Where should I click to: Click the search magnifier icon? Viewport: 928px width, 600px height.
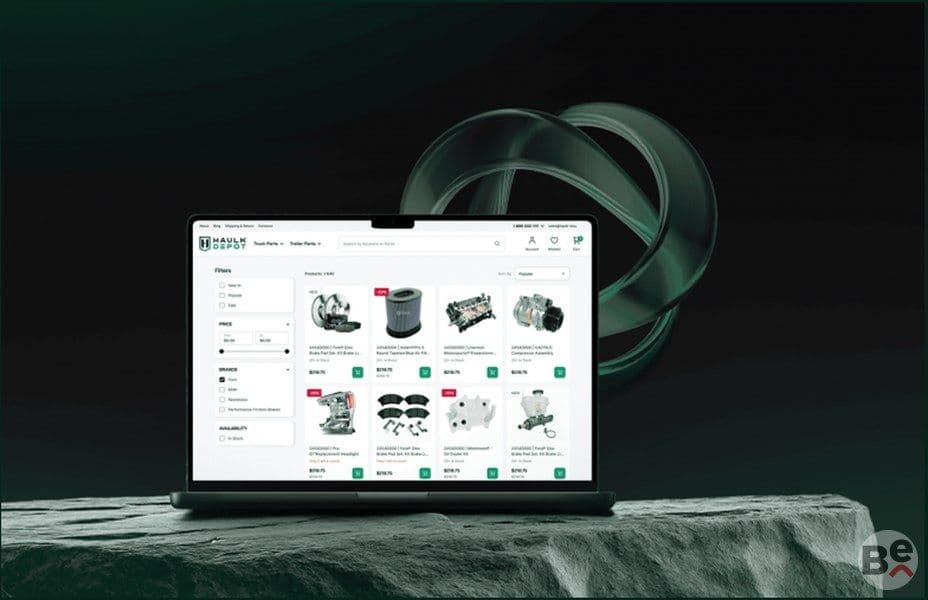point(497,244)
